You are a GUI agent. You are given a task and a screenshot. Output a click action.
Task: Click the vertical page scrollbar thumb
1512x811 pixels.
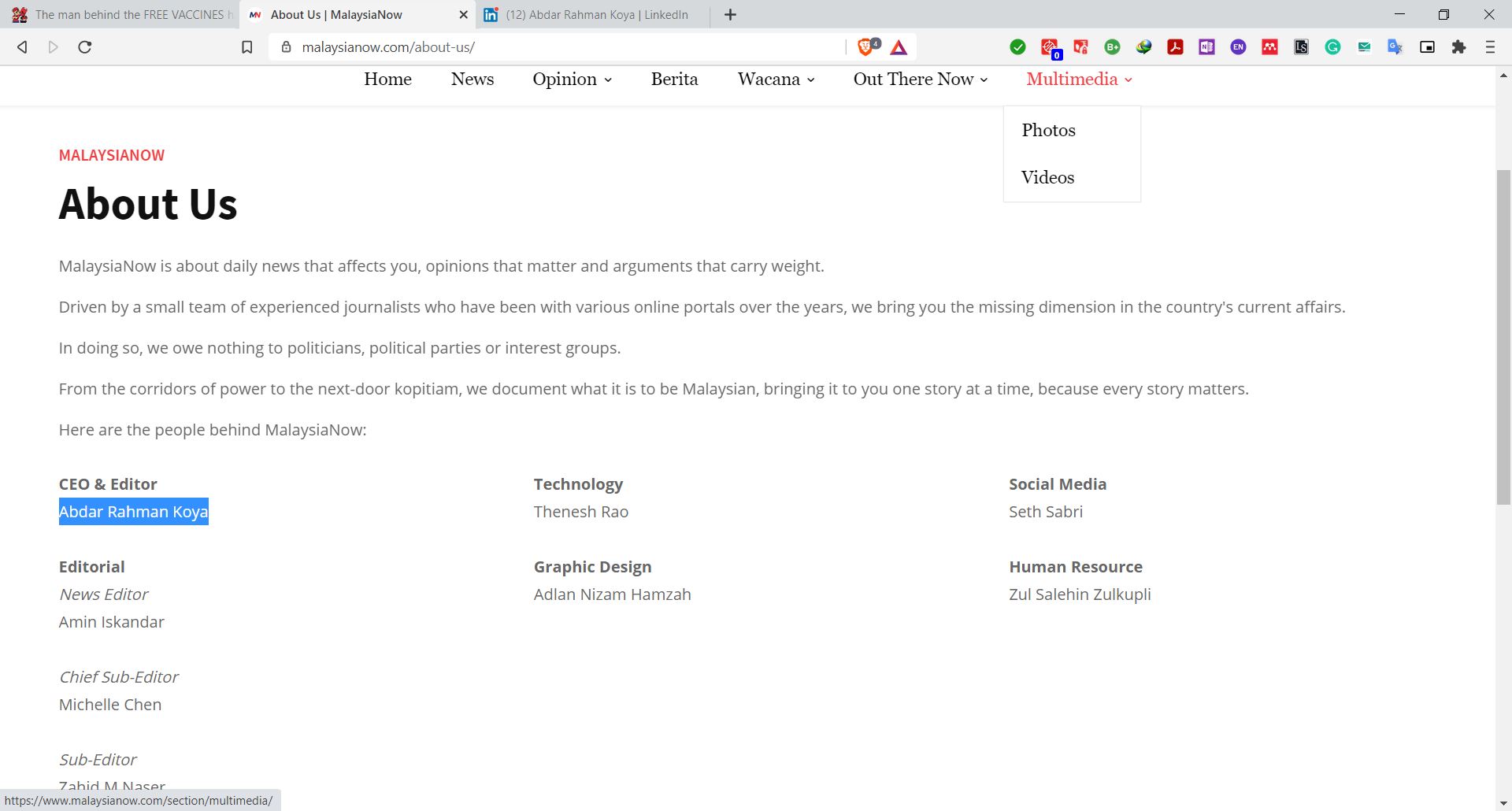(x=1503, y=337)
